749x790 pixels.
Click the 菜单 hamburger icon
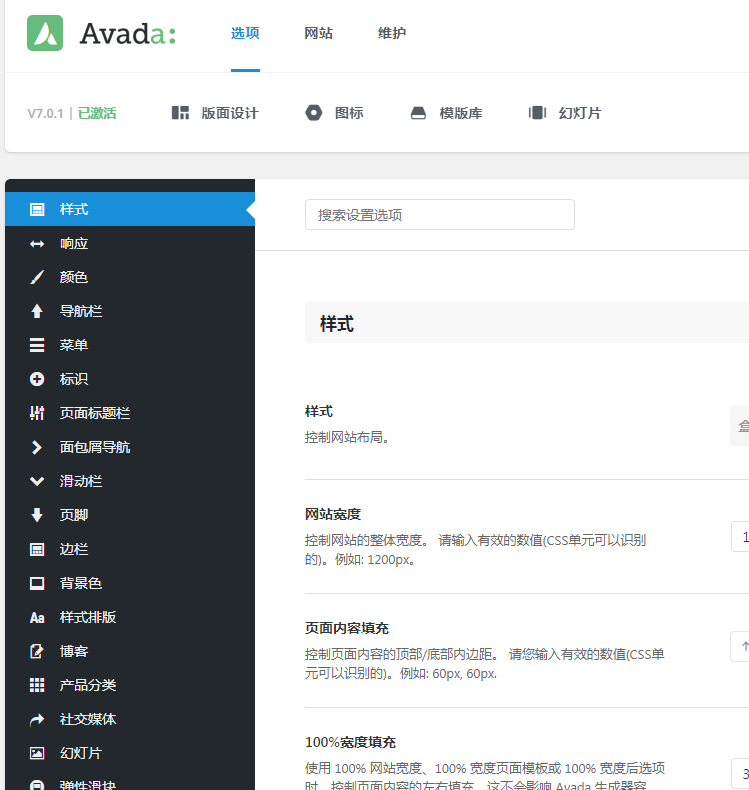click(x=37, y=345)
